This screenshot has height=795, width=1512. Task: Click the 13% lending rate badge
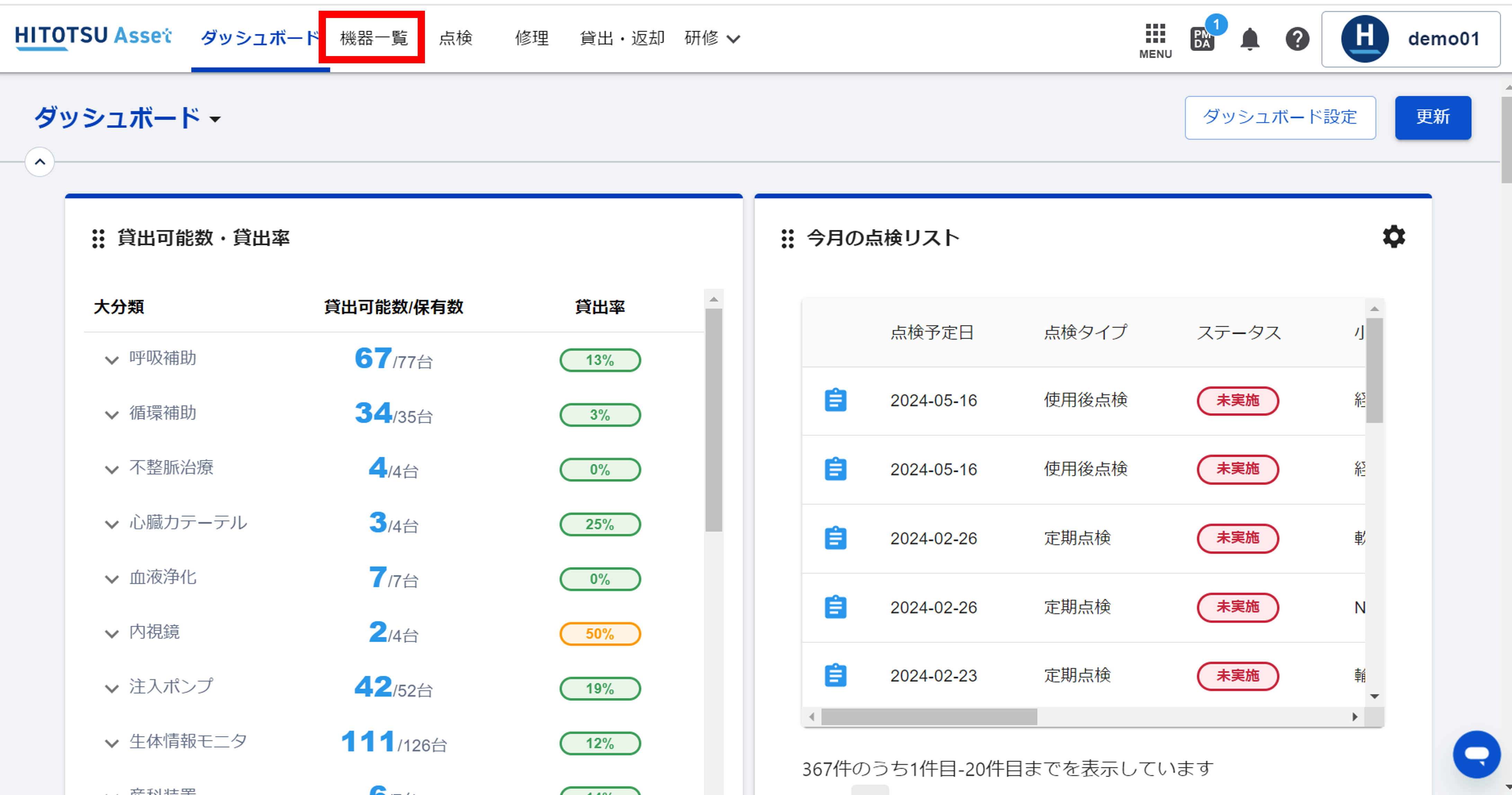coord(600,360)
